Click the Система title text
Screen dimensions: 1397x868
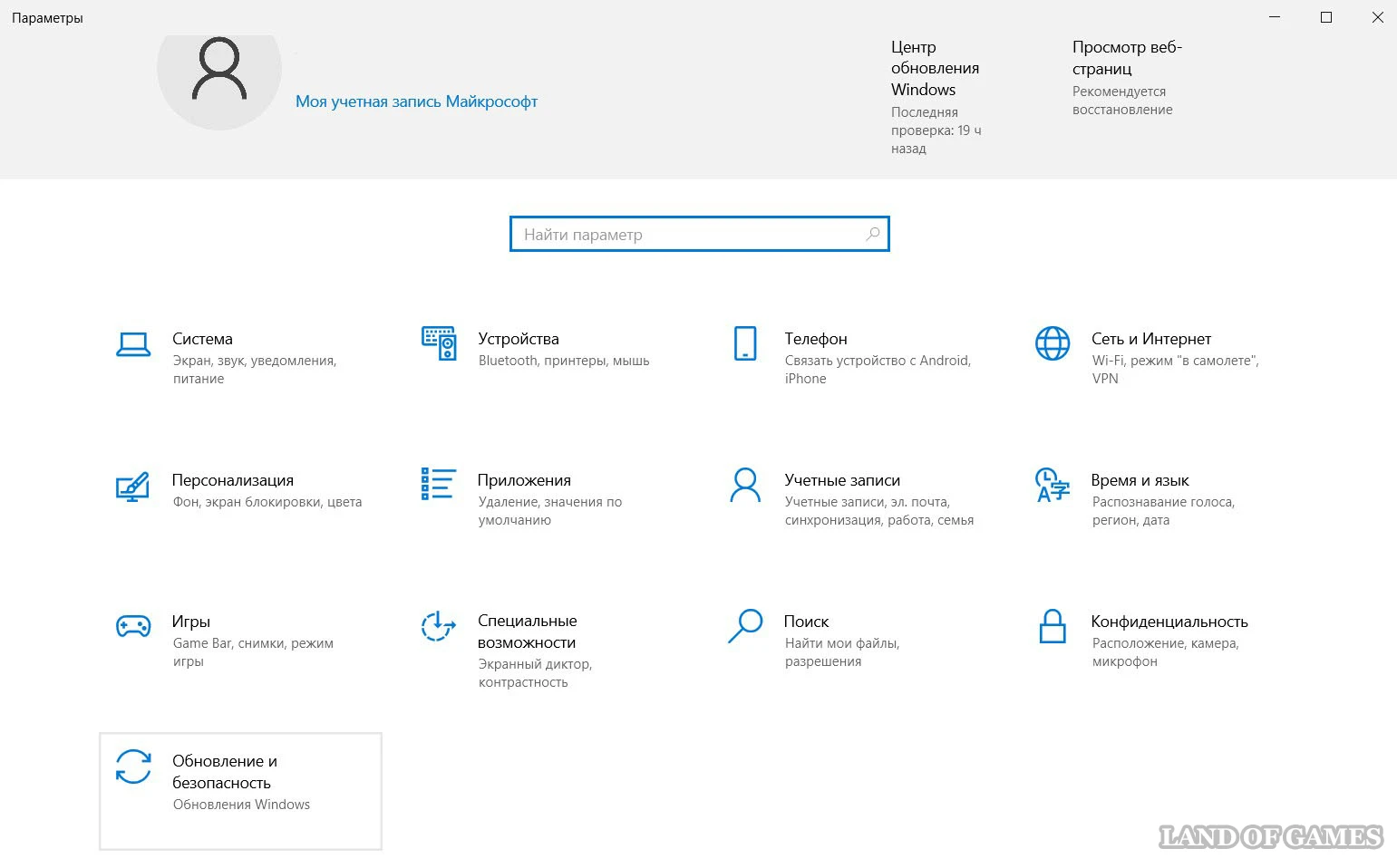pos(202,339)
